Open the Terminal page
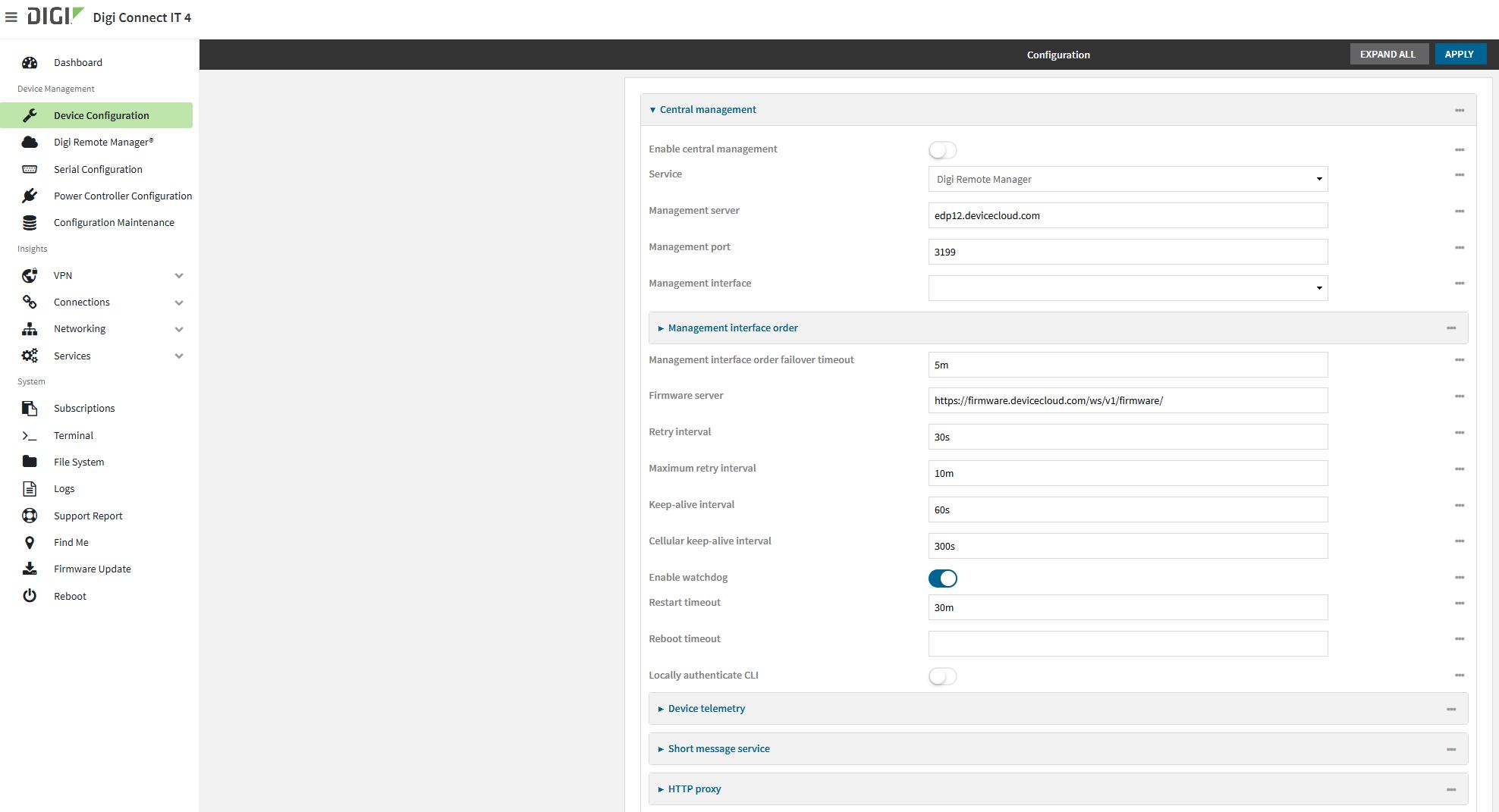The width and height of the screenshot is (1499, 812). [x=74, y=435]
